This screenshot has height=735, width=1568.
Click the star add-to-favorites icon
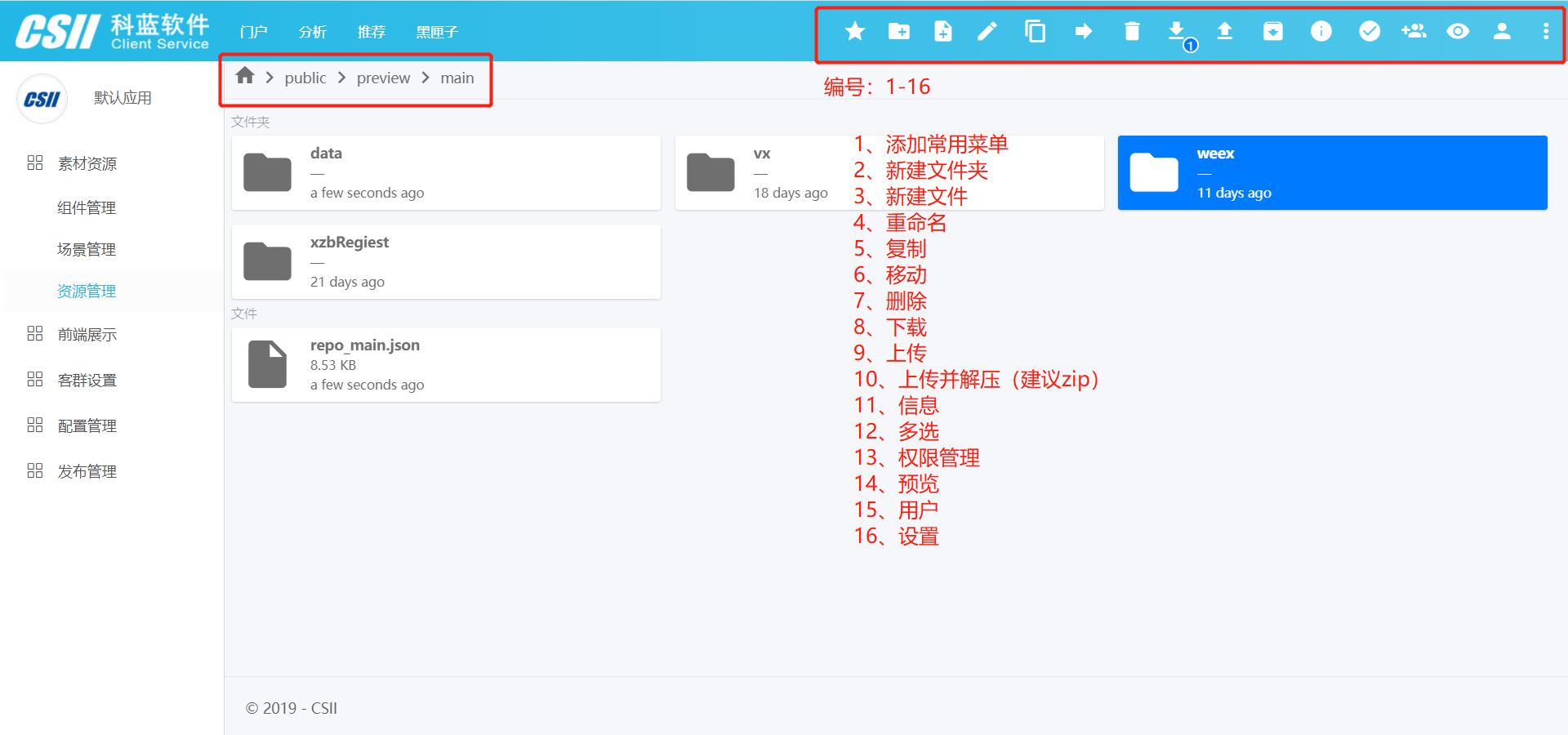click(x=854, y=31)
